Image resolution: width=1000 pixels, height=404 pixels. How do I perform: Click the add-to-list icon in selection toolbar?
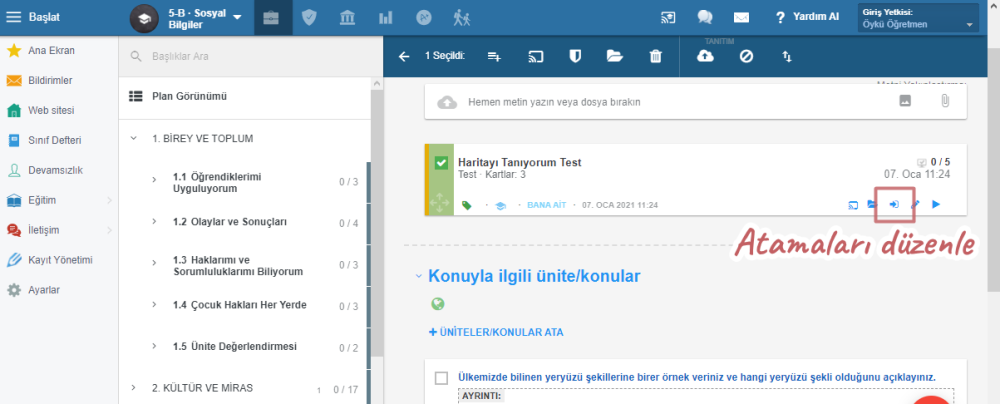click(494, 57)
